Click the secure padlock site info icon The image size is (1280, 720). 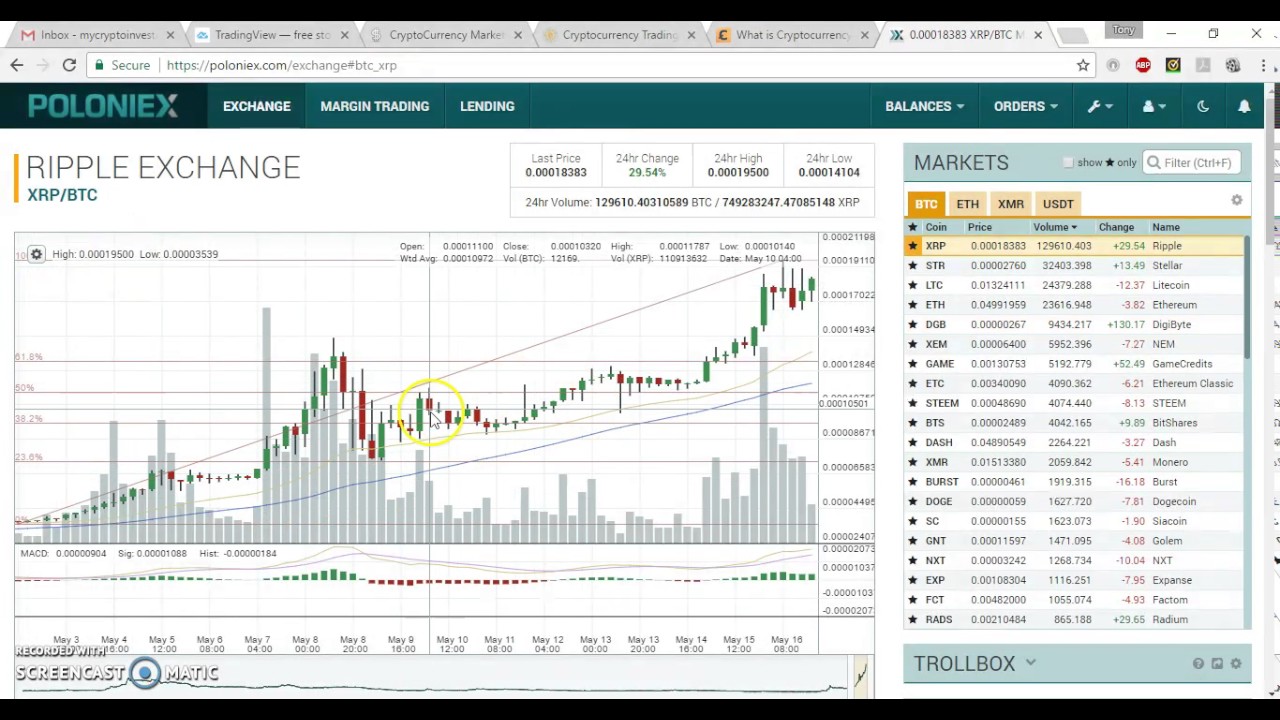[x=98, y=65]
